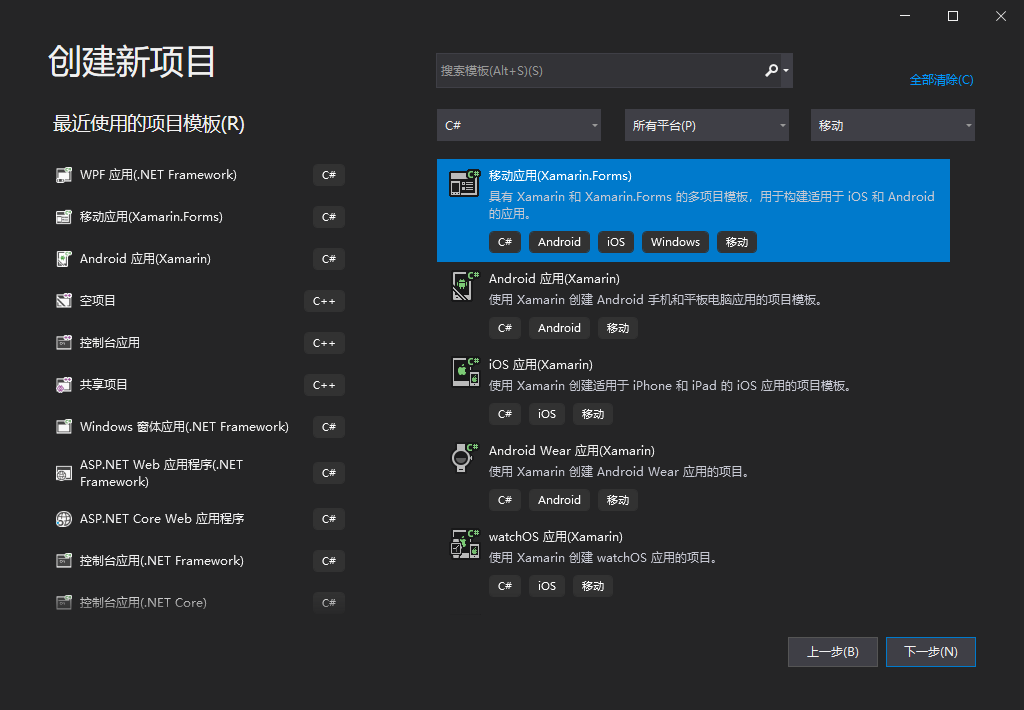Click the 上一步(B) button
The height and width of the screenshot is (710, 1024).
coord(833,652)
